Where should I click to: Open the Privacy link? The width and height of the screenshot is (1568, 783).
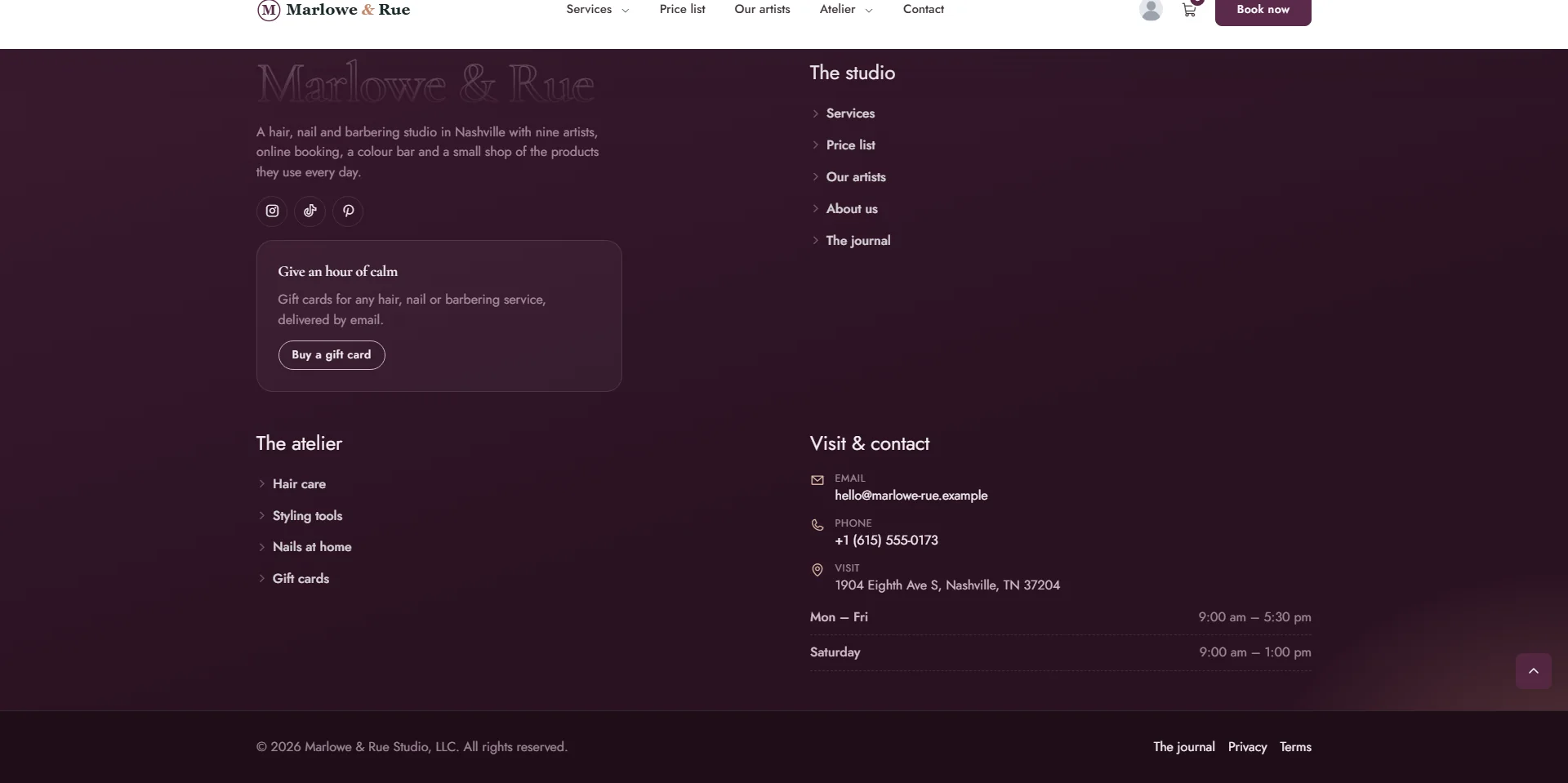pyautogui.click(x=1247, y=747)
